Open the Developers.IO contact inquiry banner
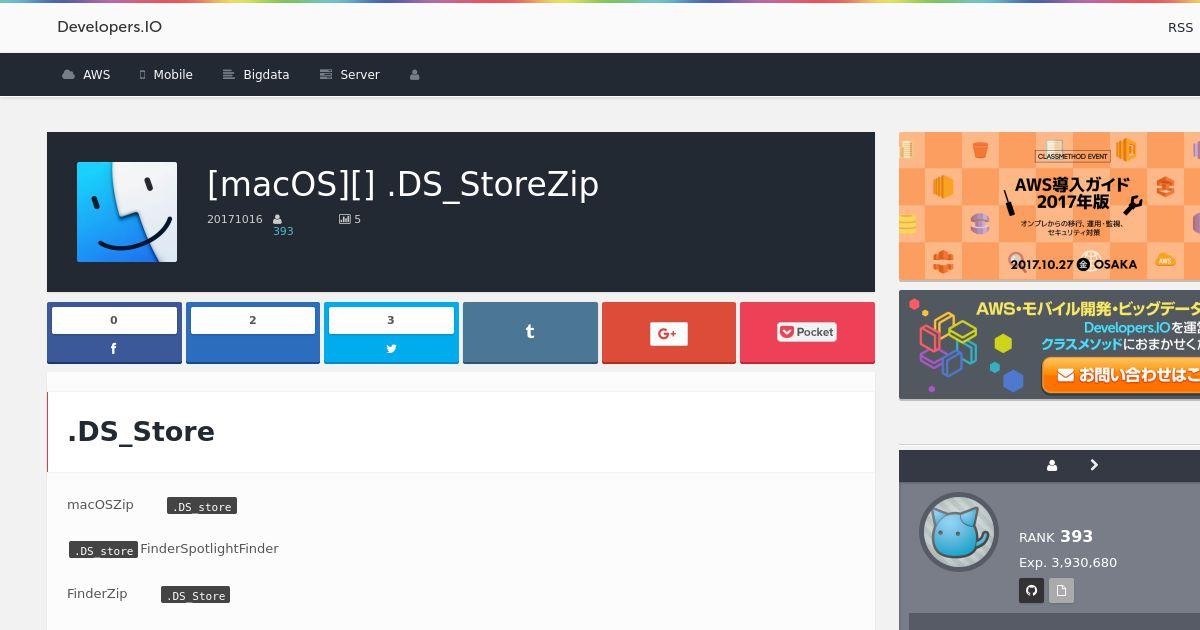 point(1049,345)
